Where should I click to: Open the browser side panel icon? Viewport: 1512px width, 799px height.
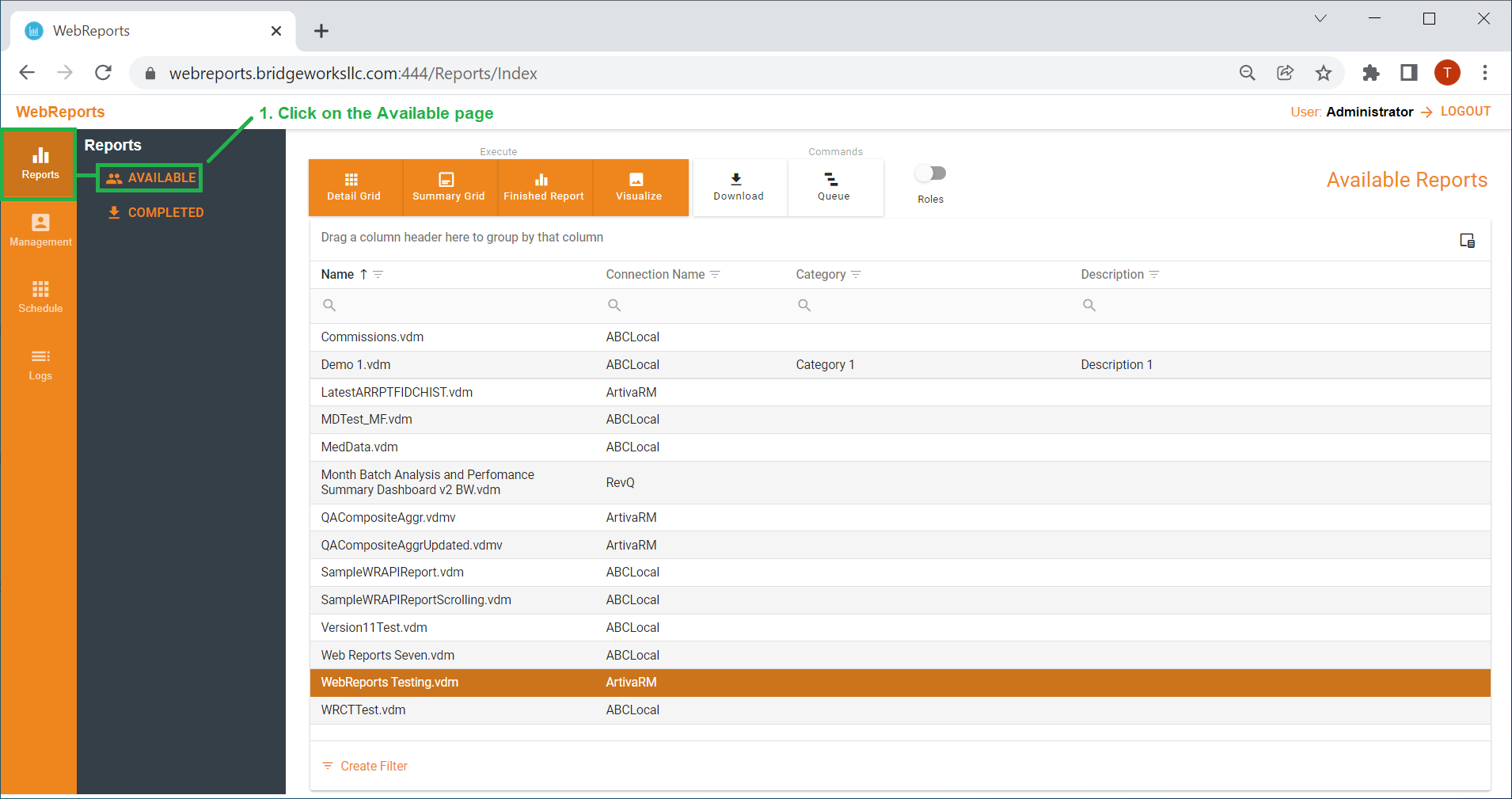pyautogui.click(x=1409, y=73)
